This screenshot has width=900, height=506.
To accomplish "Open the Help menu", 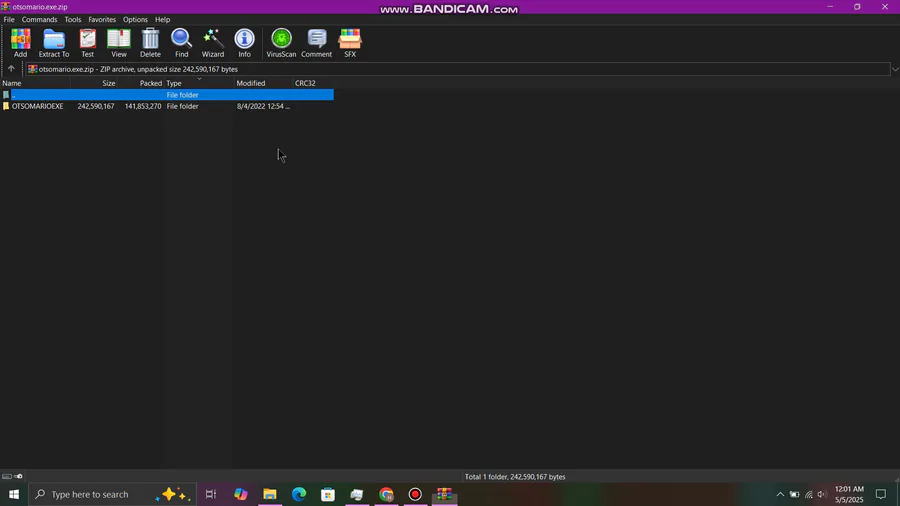I will (162, 20).
